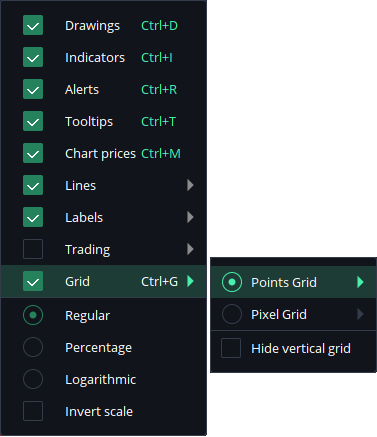The width and height of the screenshot is (377, 437).
Task: Click the Ctrl+T shortcut text
Action: tap(158, 122)
